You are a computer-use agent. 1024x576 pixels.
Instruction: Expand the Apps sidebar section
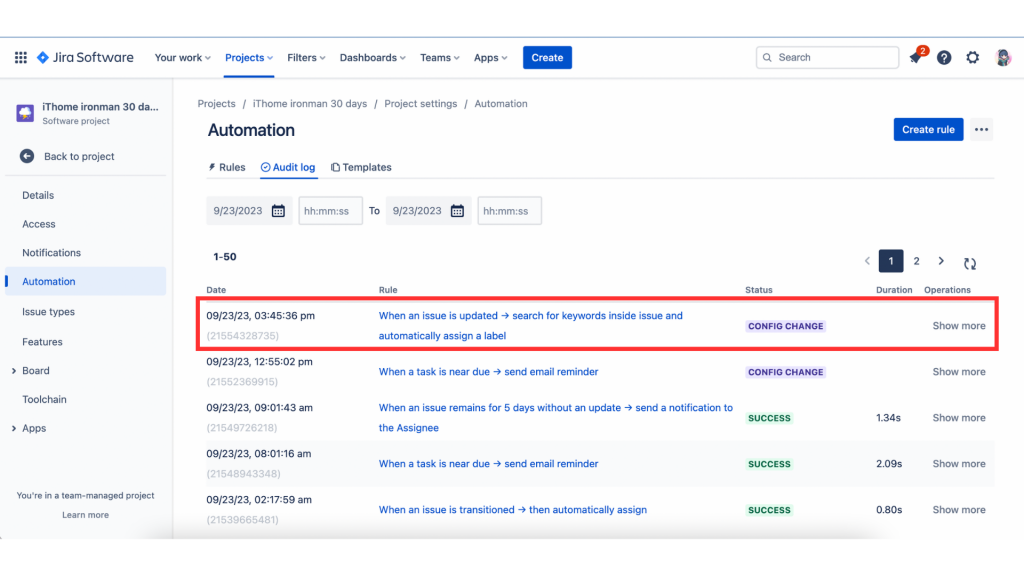14,428
